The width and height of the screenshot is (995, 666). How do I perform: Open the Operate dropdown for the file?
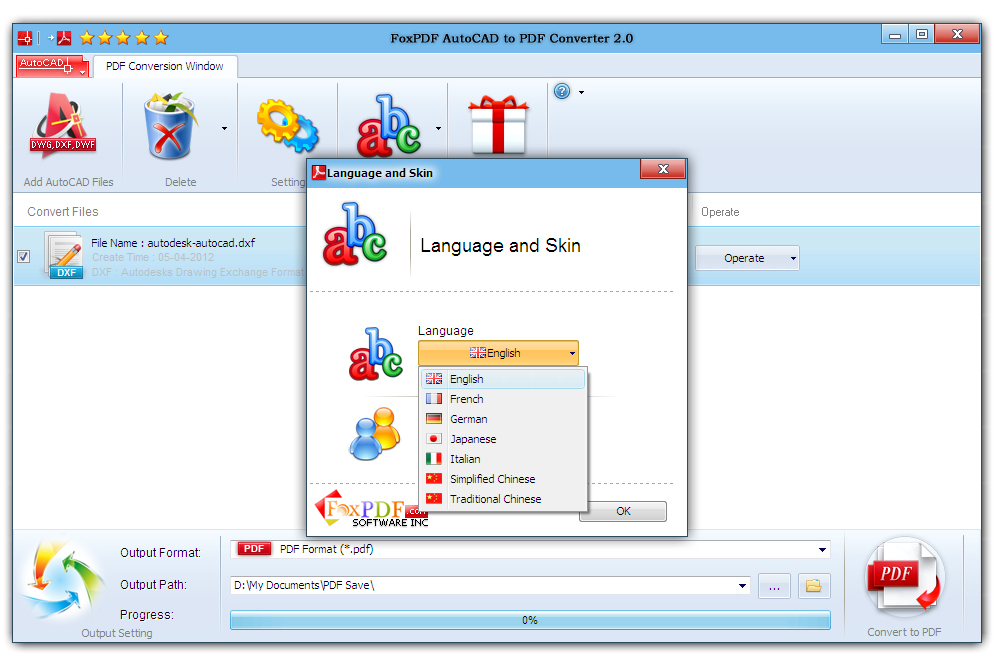(x=747, y=258)
